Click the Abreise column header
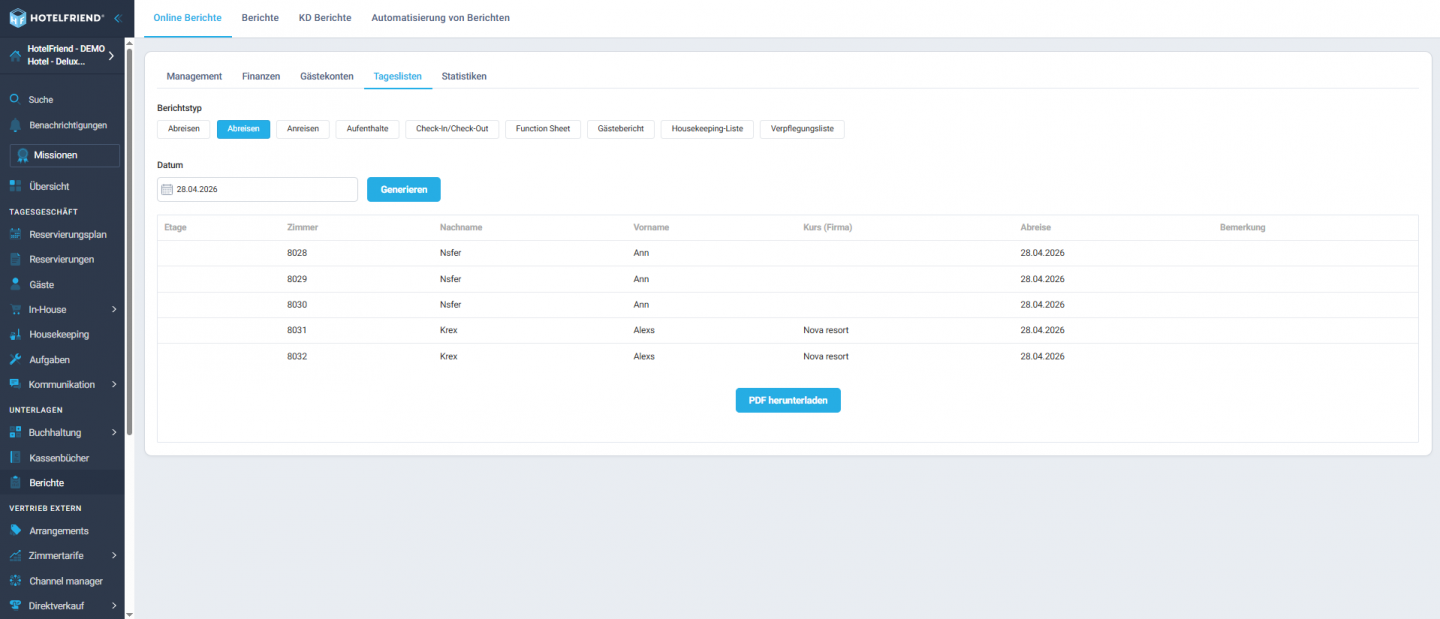The width and height of the screenshot is (1440, 619). coord(1035,227)
